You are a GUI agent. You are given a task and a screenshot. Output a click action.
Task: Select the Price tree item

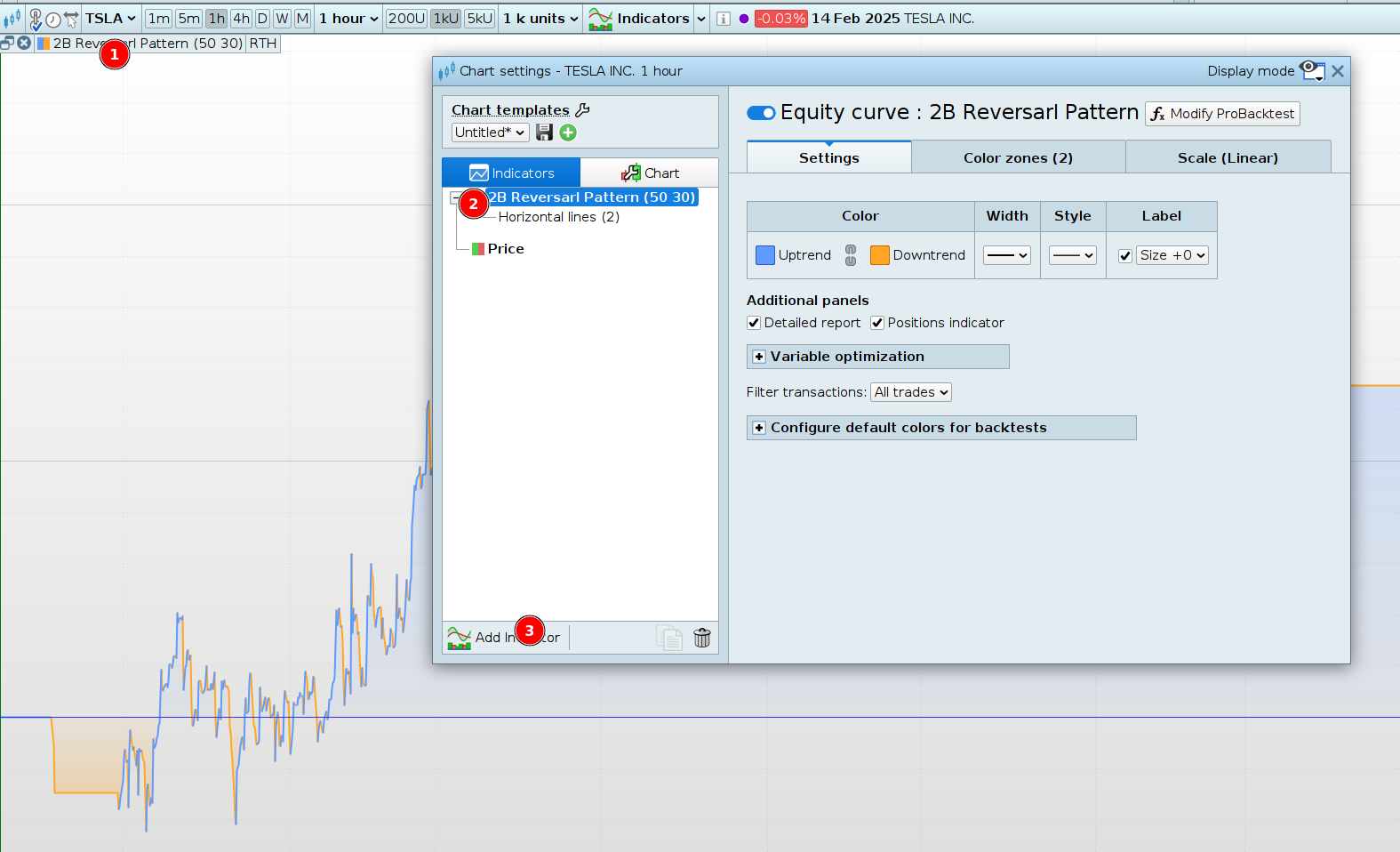(506, 249)
